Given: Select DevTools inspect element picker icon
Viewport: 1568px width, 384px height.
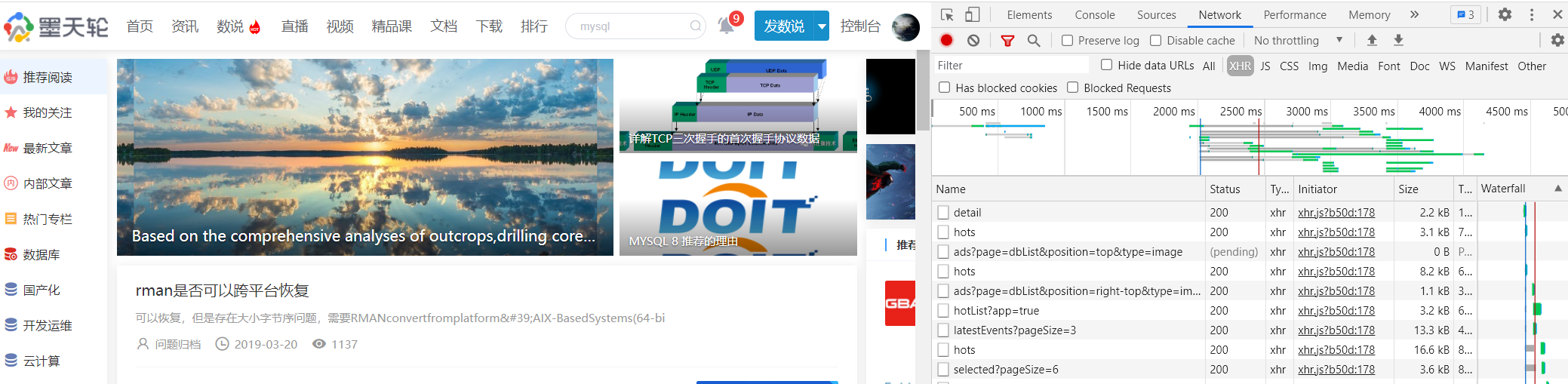Looking at the screenshot, I should [948, 14].
